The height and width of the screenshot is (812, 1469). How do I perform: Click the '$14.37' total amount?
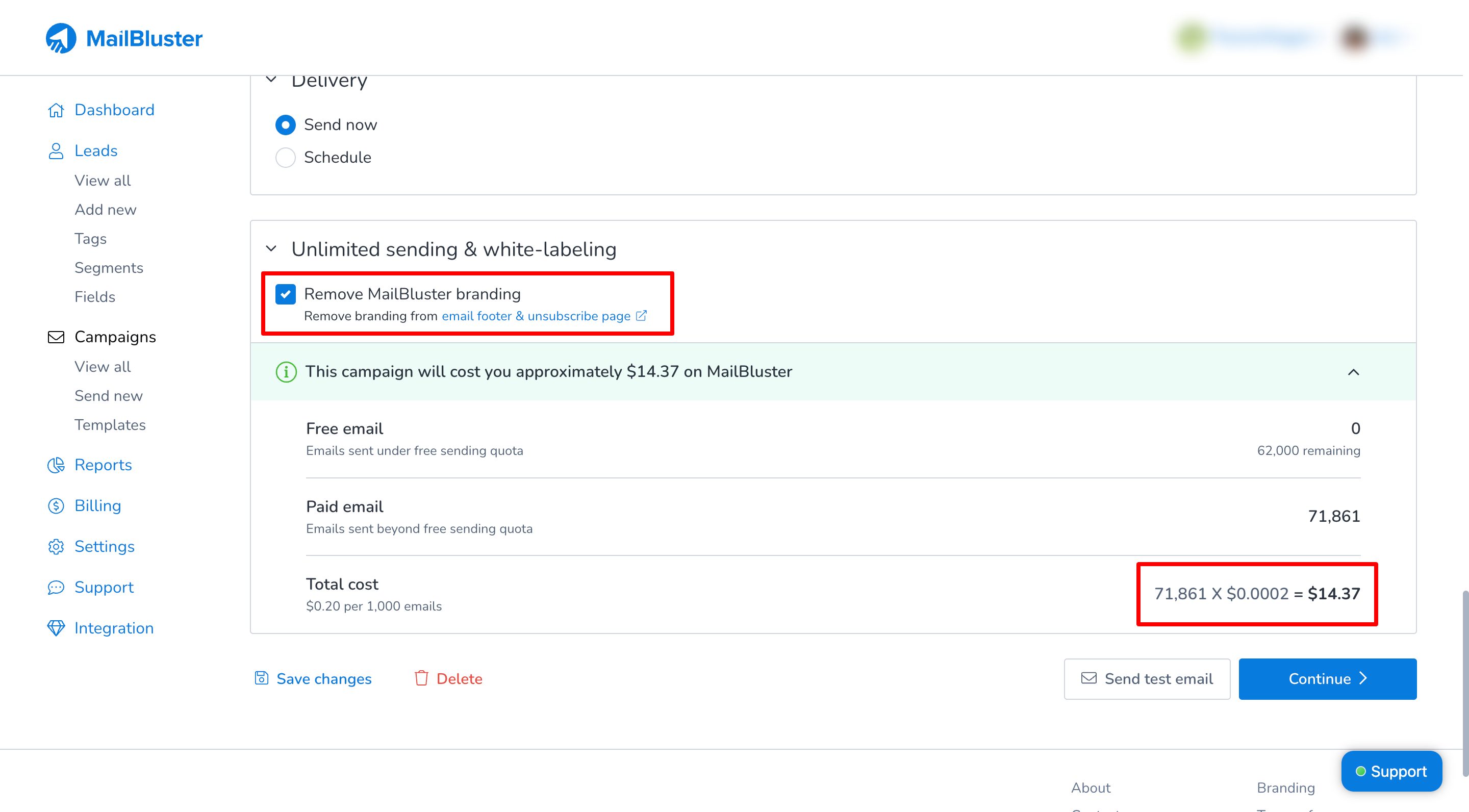coord(1333,594)
